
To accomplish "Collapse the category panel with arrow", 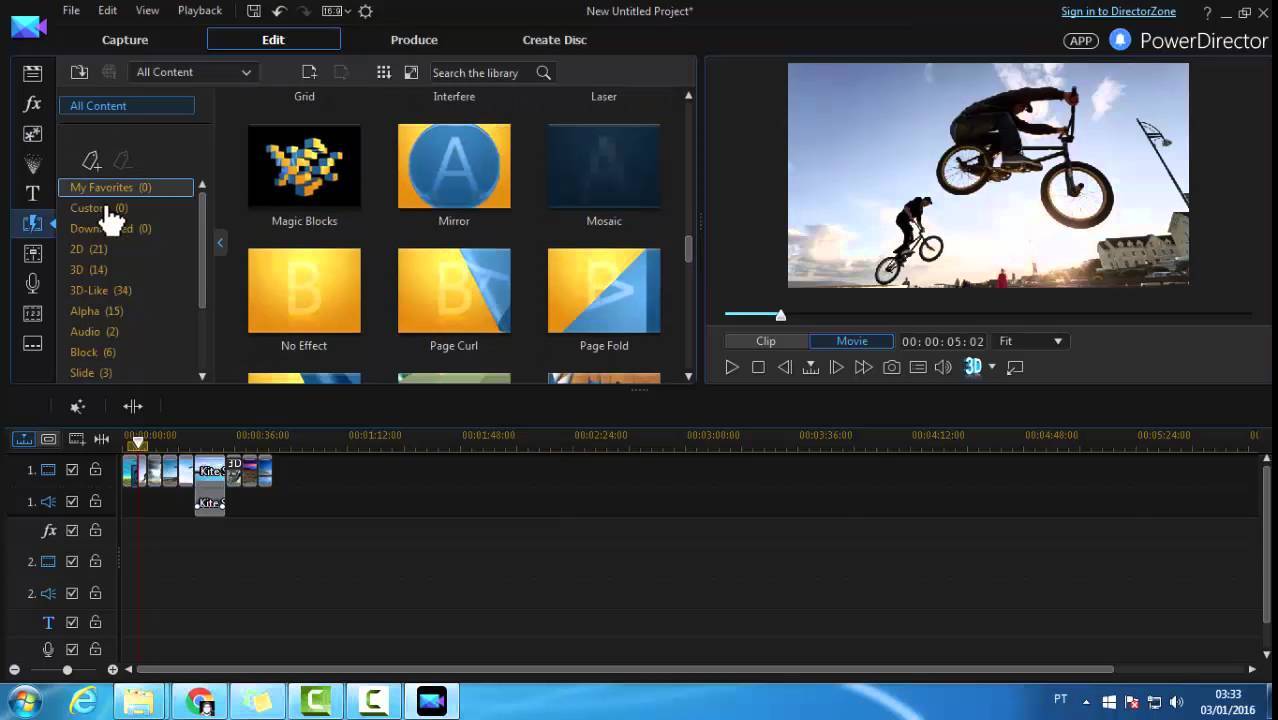I will [x=220, y=243].
